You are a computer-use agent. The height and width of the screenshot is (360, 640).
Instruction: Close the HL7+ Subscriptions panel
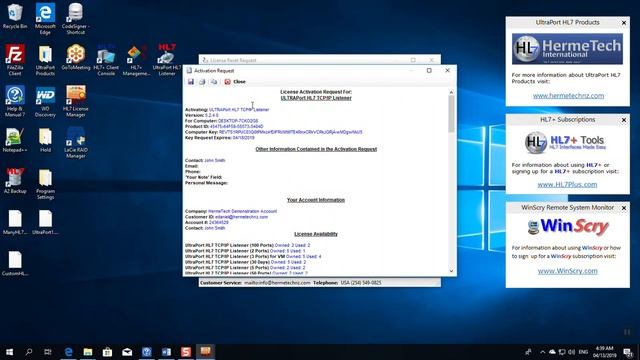pos(624,120)
